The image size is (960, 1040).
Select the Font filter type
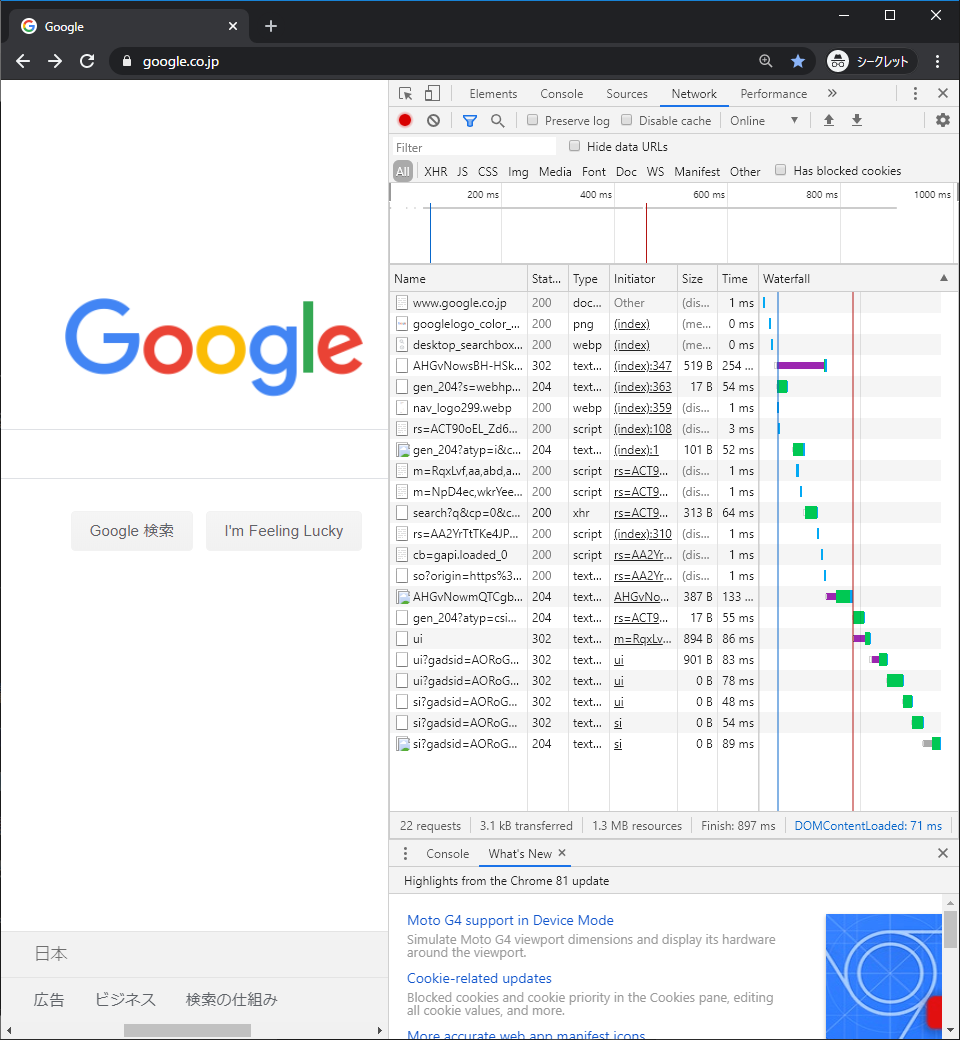tap(594, 172)
